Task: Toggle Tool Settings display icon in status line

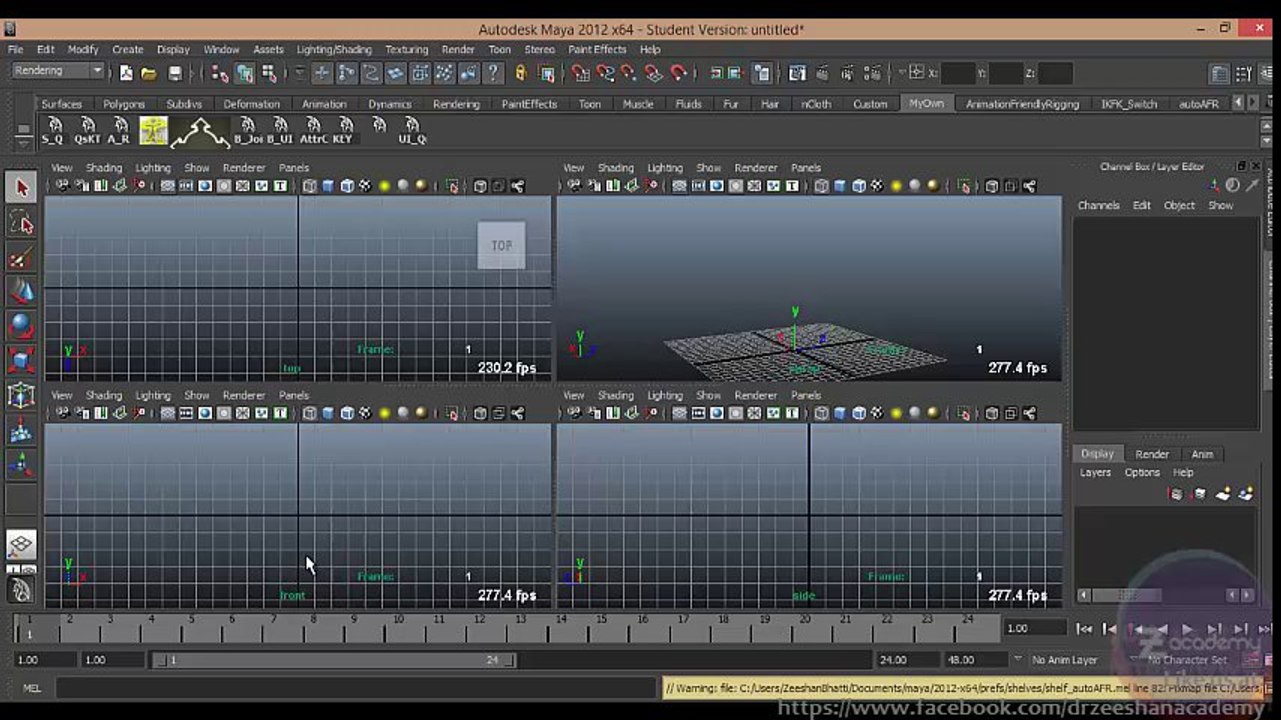Action: [1243, 73]
